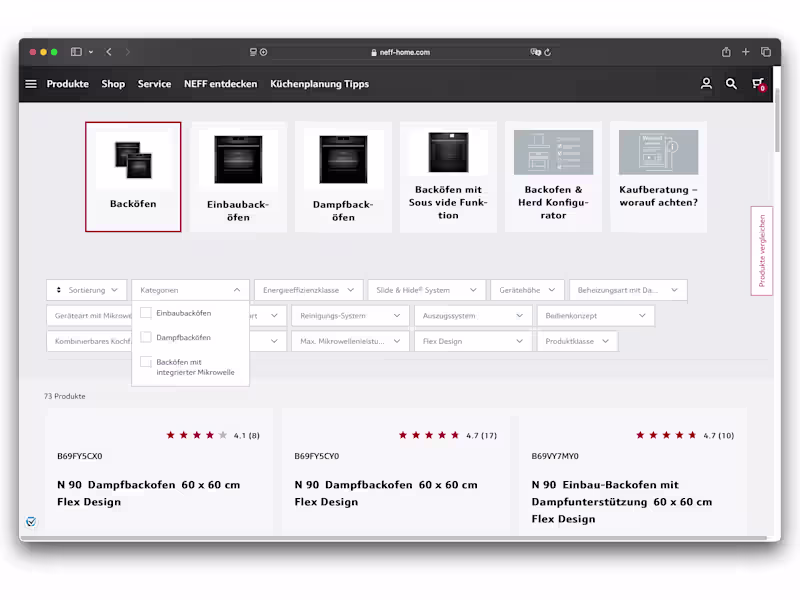Open the Auszugssystem filter dropdown
This screenshot has width=800, height=600.
click(473, 315)
